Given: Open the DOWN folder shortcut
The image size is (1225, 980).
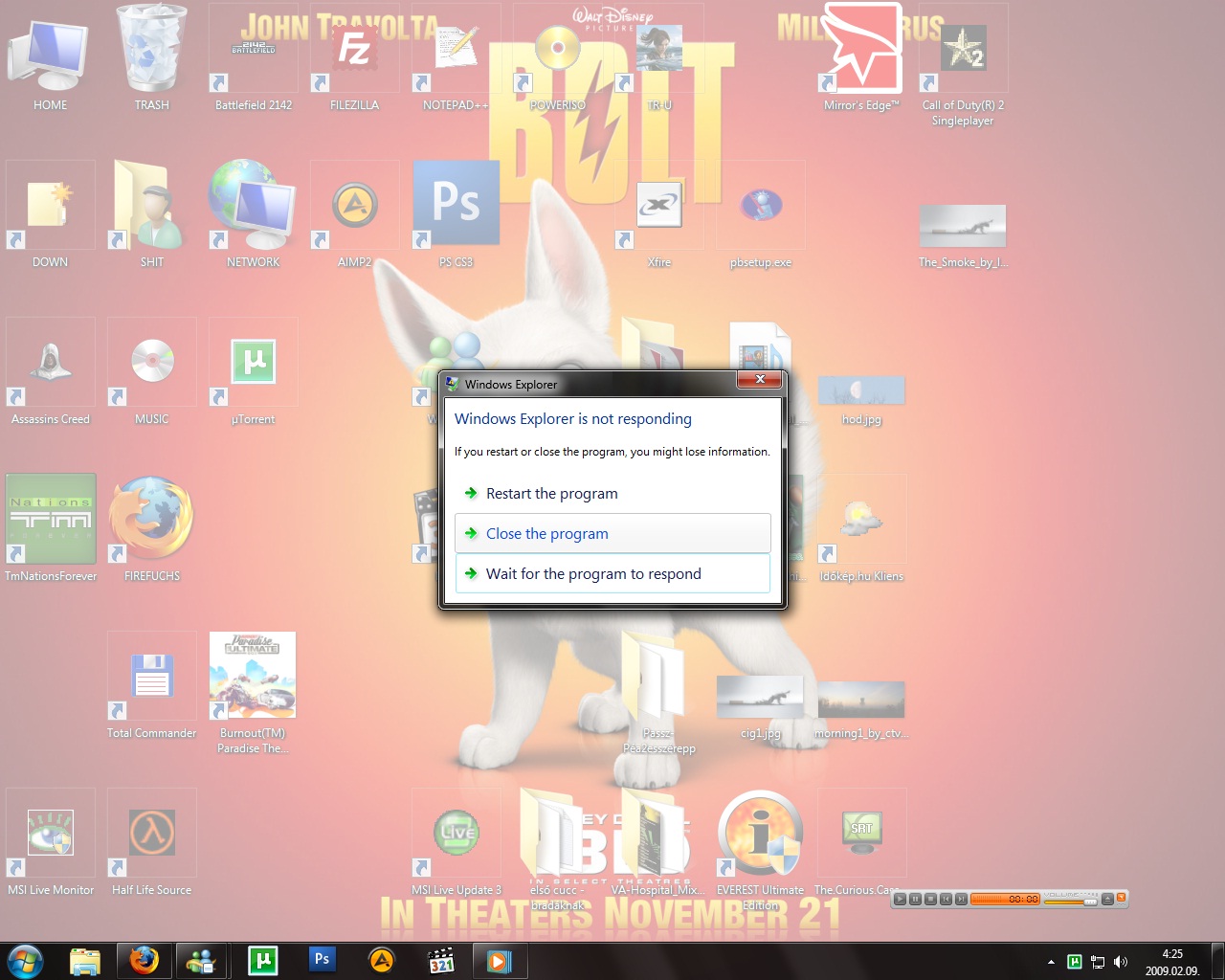Looking at the screenshot, I should [50, 216].
